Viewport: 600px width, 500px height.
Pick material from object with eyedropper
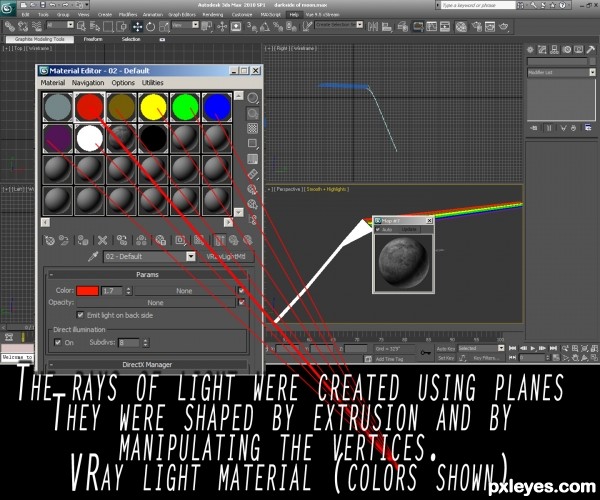[93, 256]
